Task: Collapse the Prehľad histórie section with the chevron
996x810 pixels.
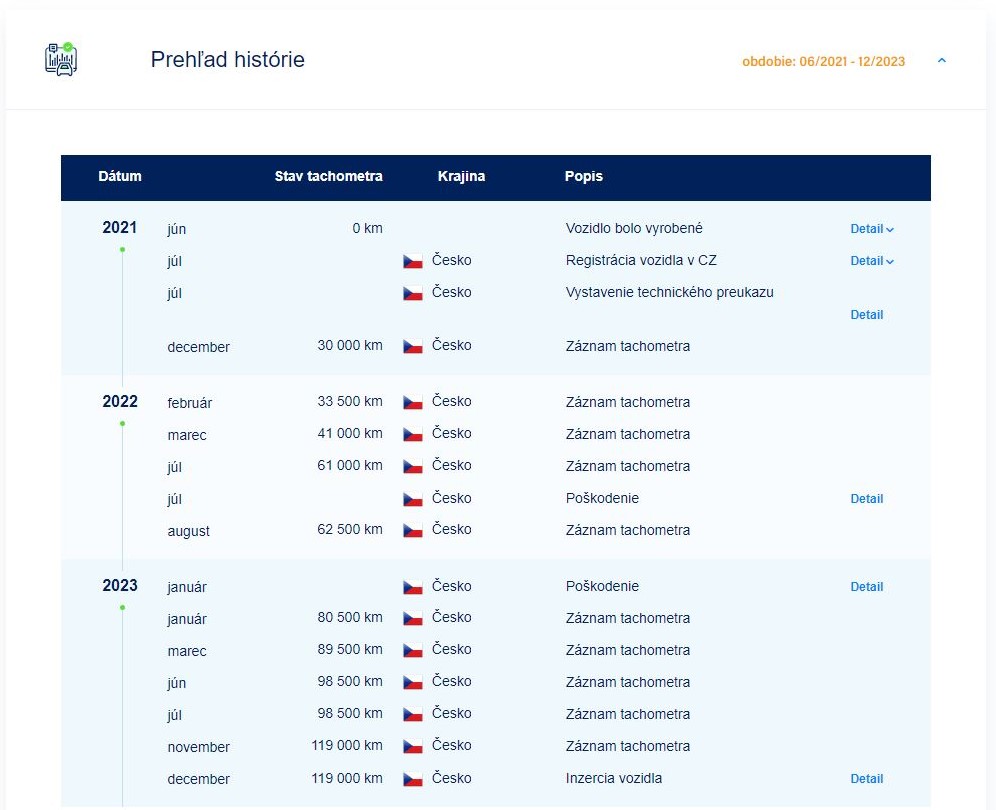Action: point(942,60)
